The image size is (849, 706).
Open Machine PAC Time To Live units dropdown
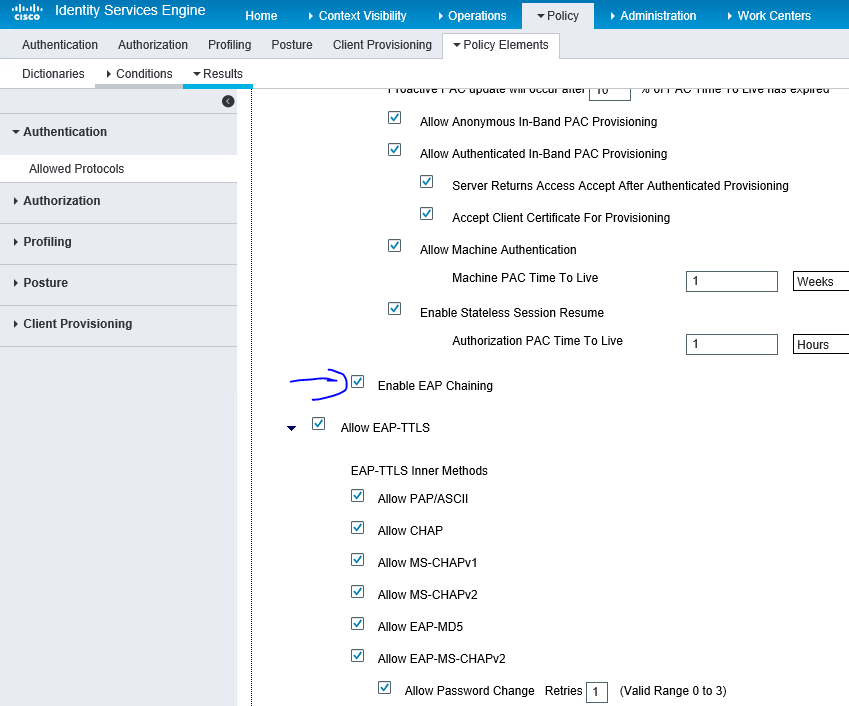[821, 282]
